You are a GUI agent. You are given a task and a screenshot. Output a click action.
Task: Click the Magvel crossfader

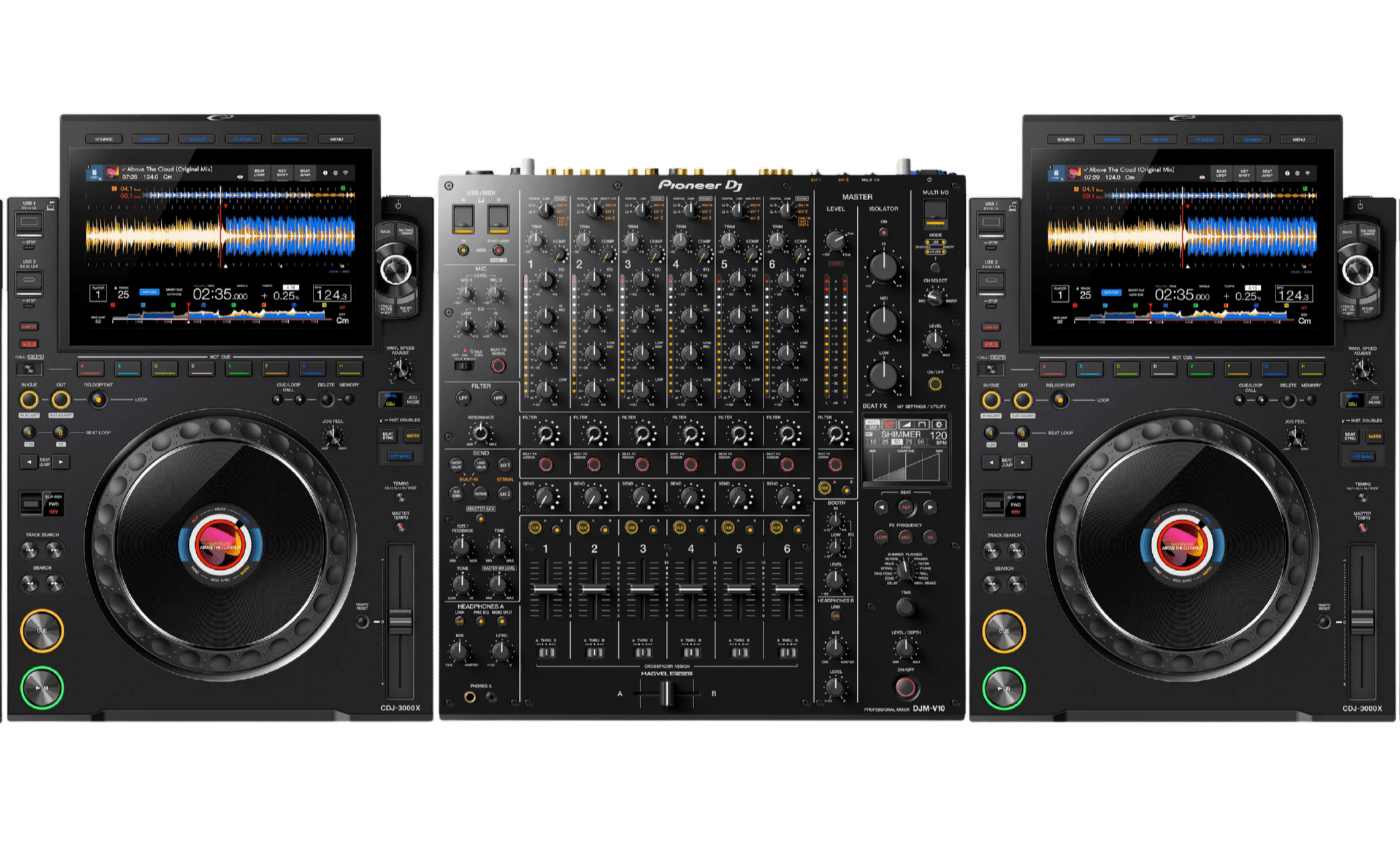coord(666,694)
